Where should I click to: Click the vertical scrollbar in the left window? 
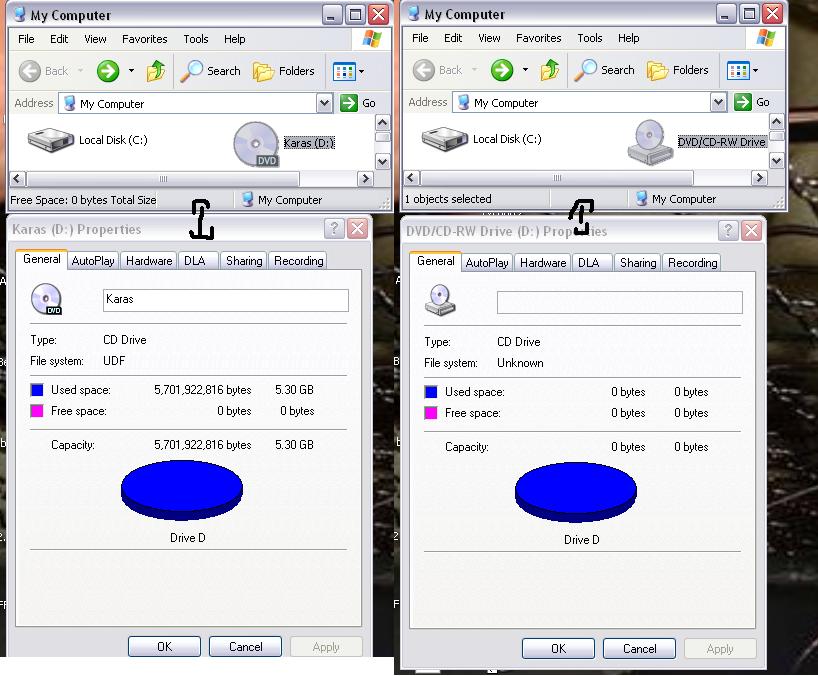pos(382,145)
